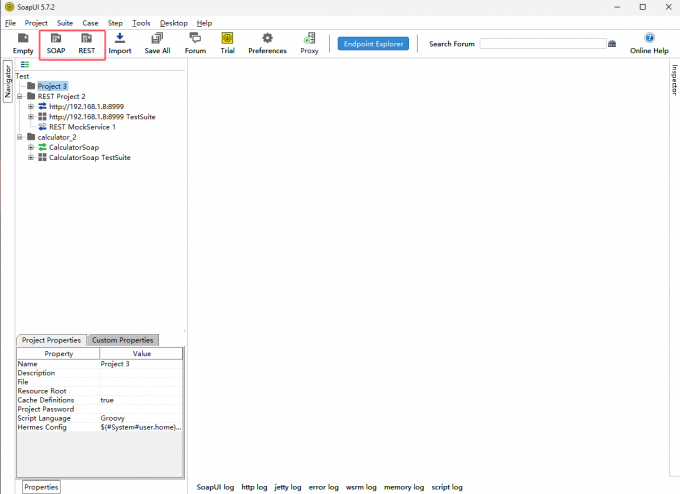Click the Cache Definitions value true
The height and width of the screenshot is (494, 680).
pos(141,400)
